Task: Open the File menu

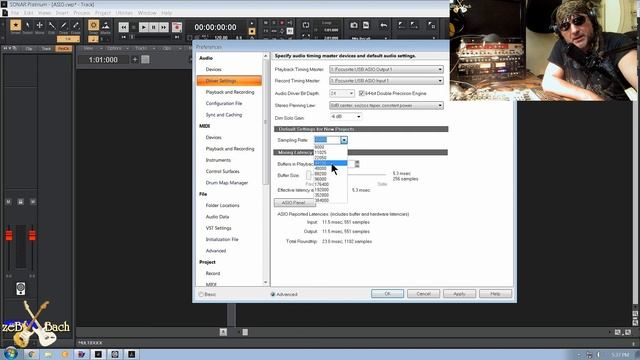Action: 15,13
